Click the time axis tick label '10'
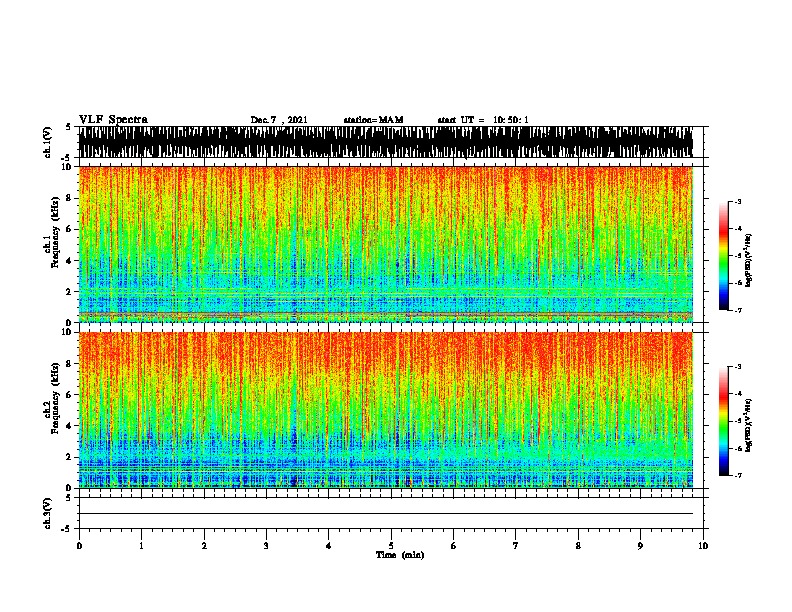This screenshot has height=612, width=792. coord(703,545)
